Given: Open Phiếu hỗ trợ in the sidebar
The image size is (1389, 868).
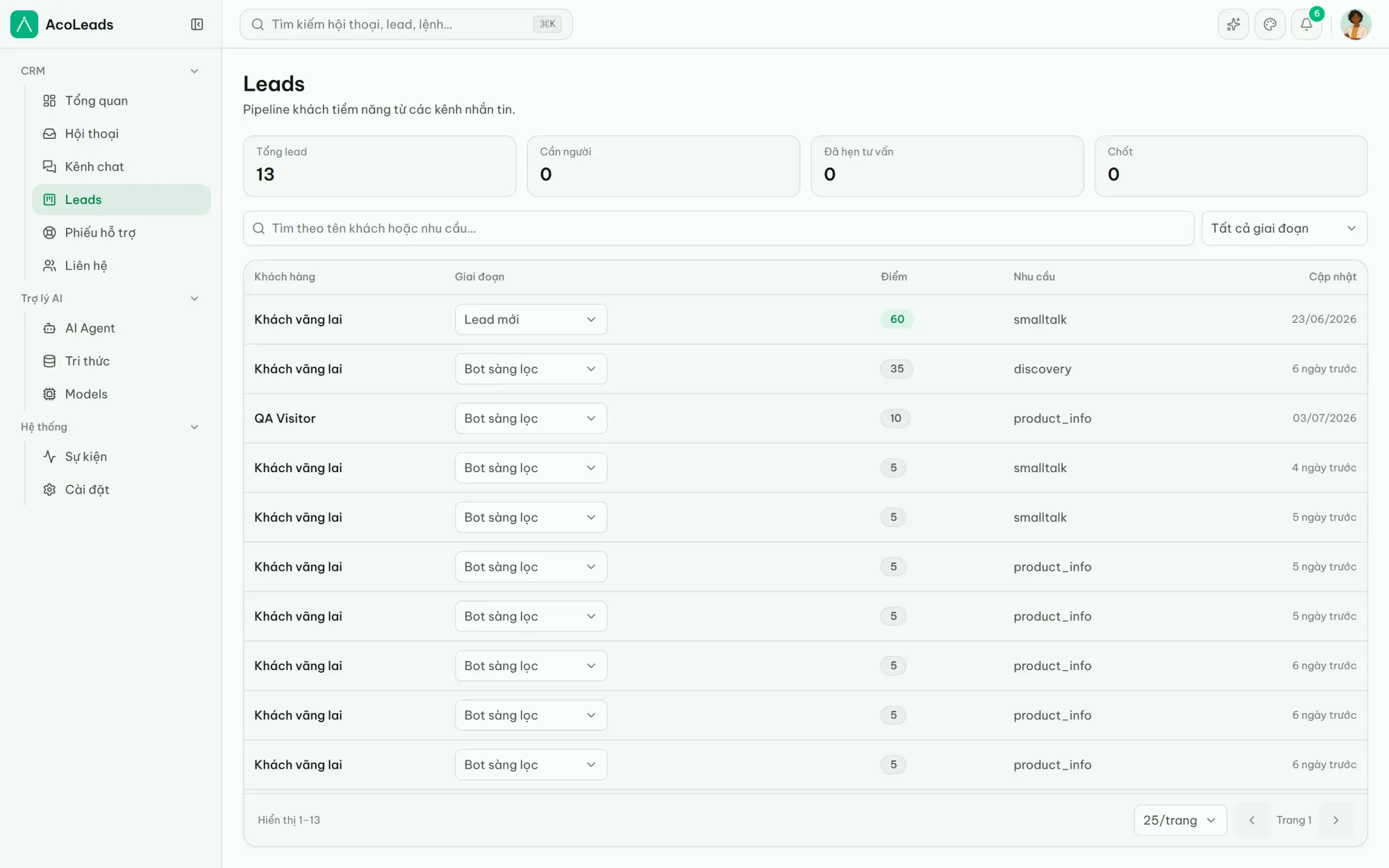Looking at the screenshot, I should (122, 233).
